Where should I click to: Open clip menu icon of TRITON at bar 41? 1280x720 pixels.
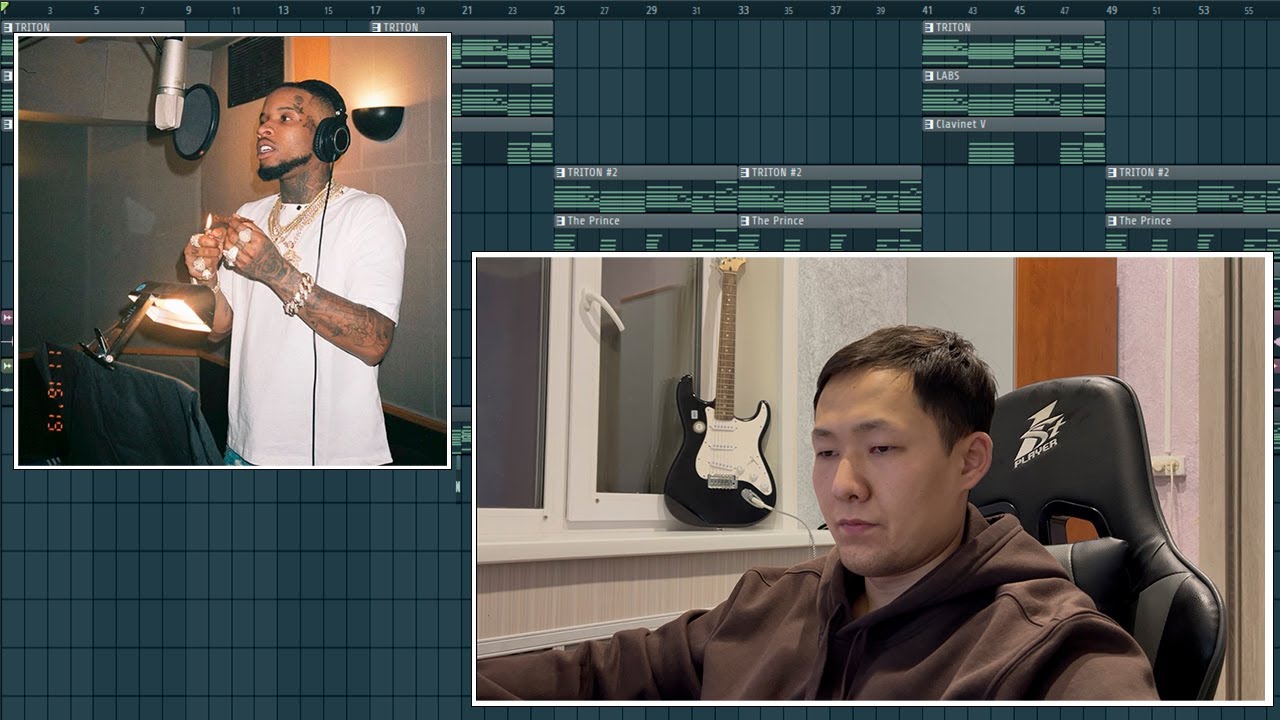pos(928,27)
